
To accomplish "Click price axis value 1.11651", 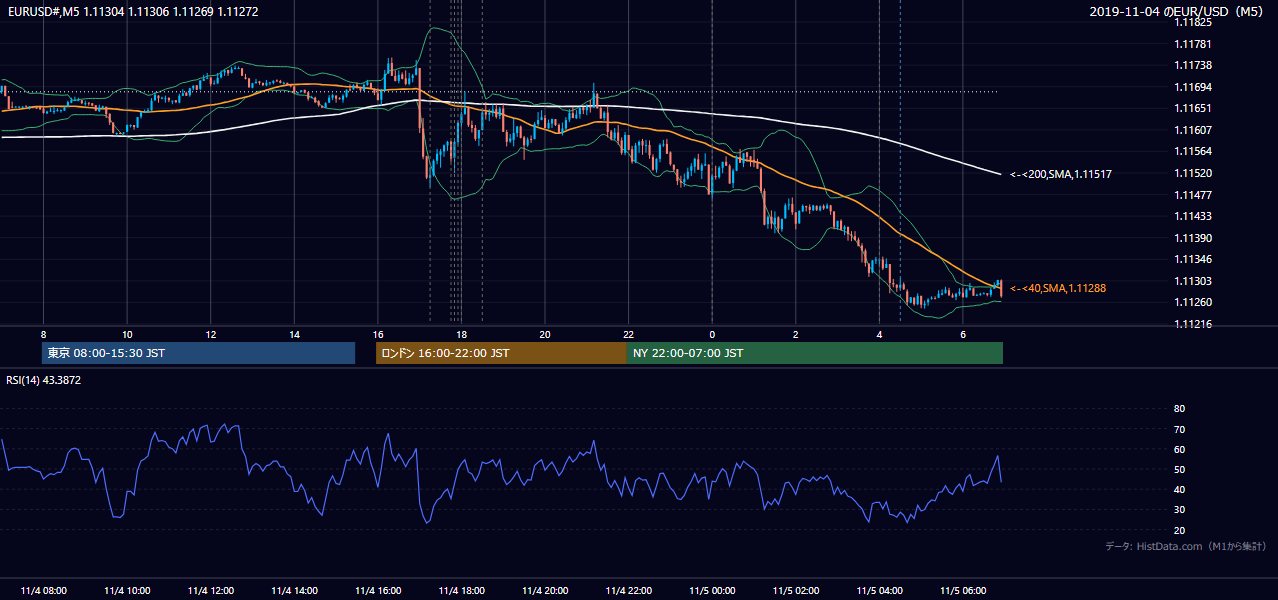I will pyautogui.click(x=1194, y=108).
